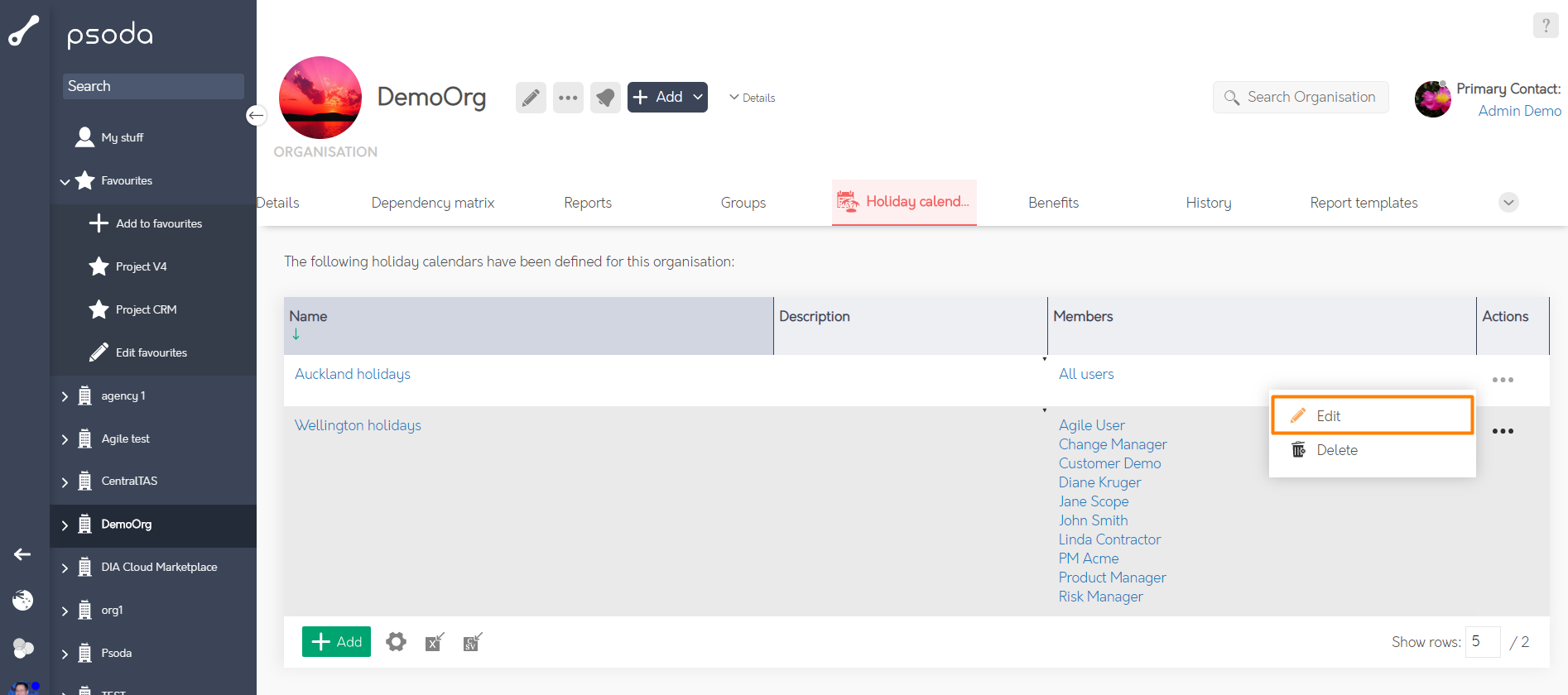The width and height of the screenshot is (1568, 695).
Task: Open table settings gear icon
Action: pyautogui.click(x=396, y=642)
